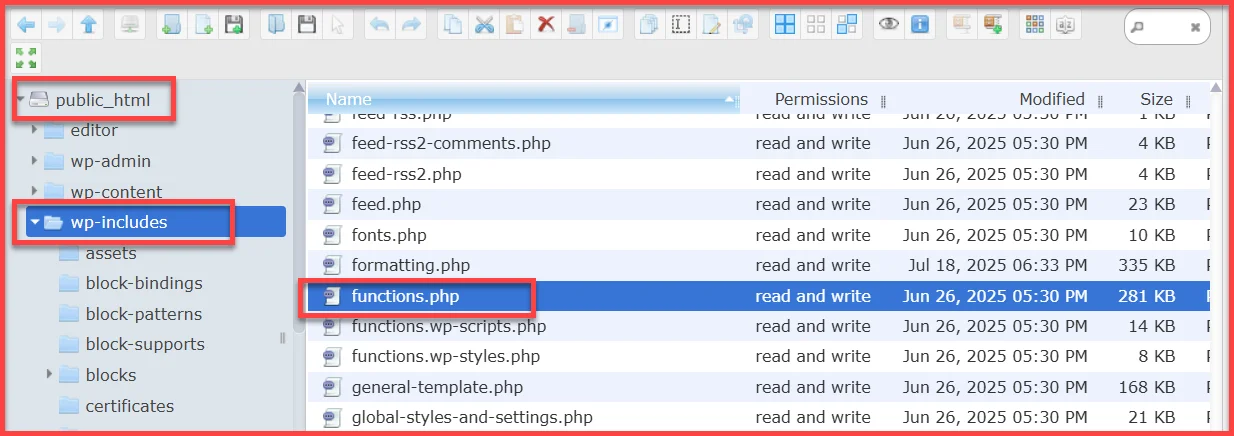Click the mount network volume icon
Image resolution: width=1234 pixels, height=436 pixels.
pyautogui.click(x=129, y=24)
